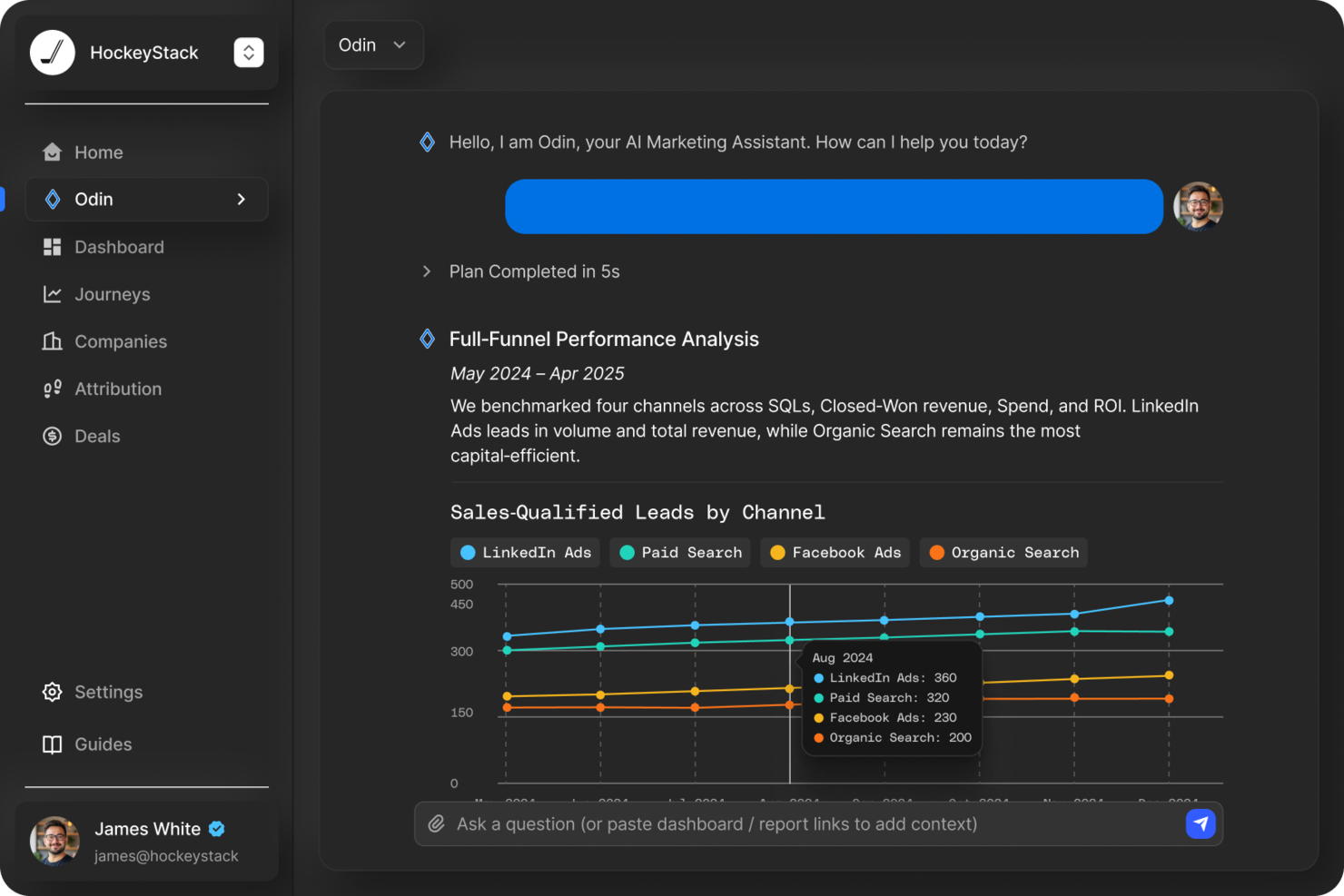Select the Organic Search legend color dot

[x=936, y=552]
